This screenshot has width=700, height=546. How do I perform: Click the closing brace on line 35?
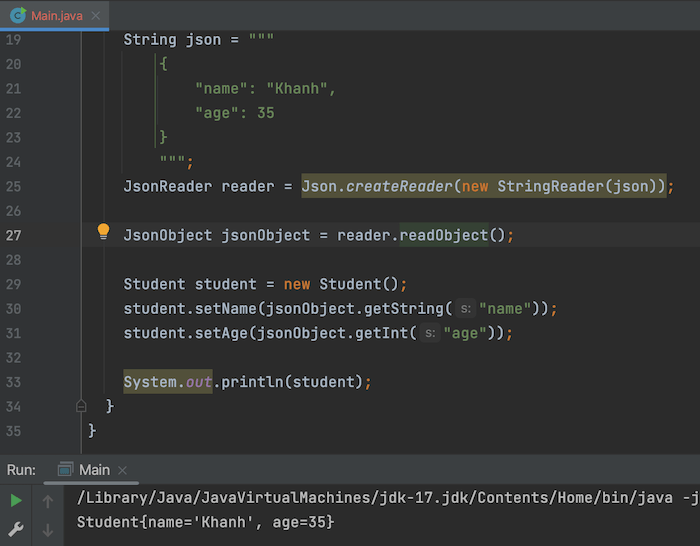[x=92, y=431]
